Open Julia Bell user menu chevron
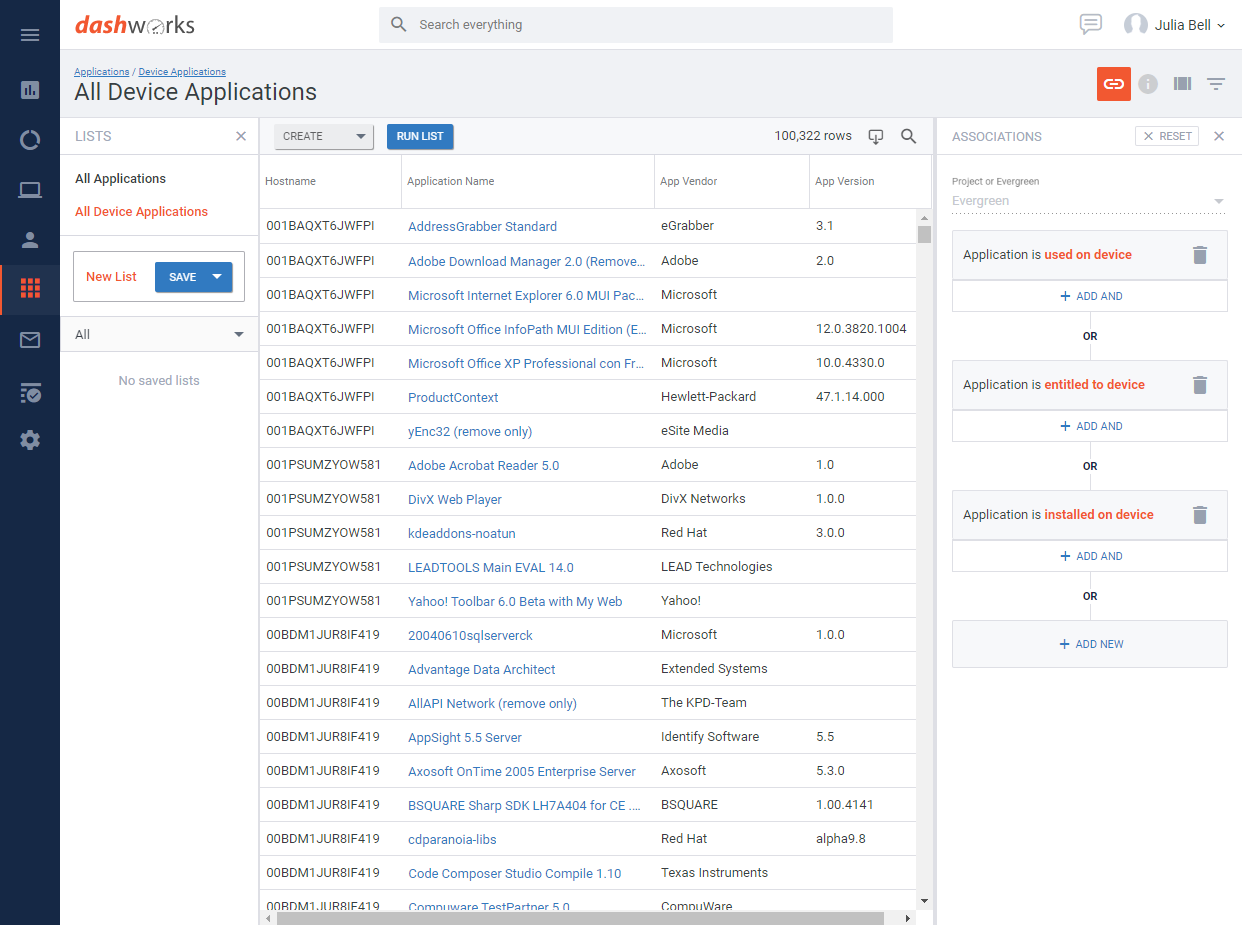Screen dimensions: 1242x925 (x=1221, y=26)
